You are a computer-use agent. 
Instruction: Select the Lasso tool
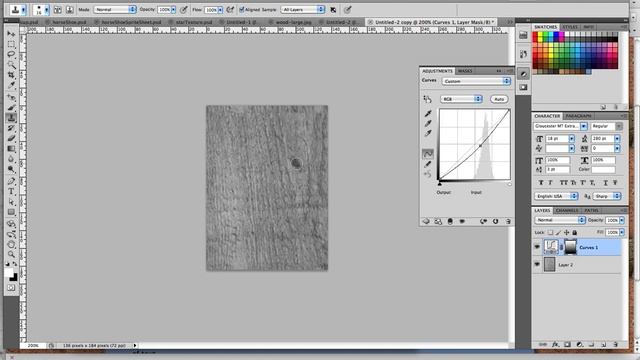(11, 54)
